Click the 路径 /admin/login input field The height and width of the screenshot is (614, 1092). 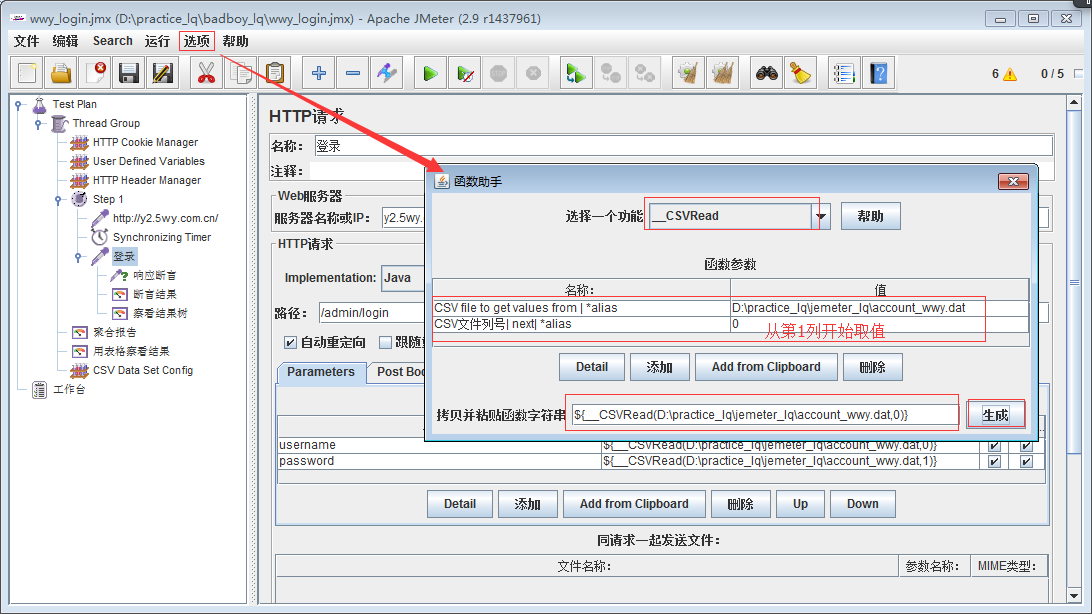coord(371,313)
